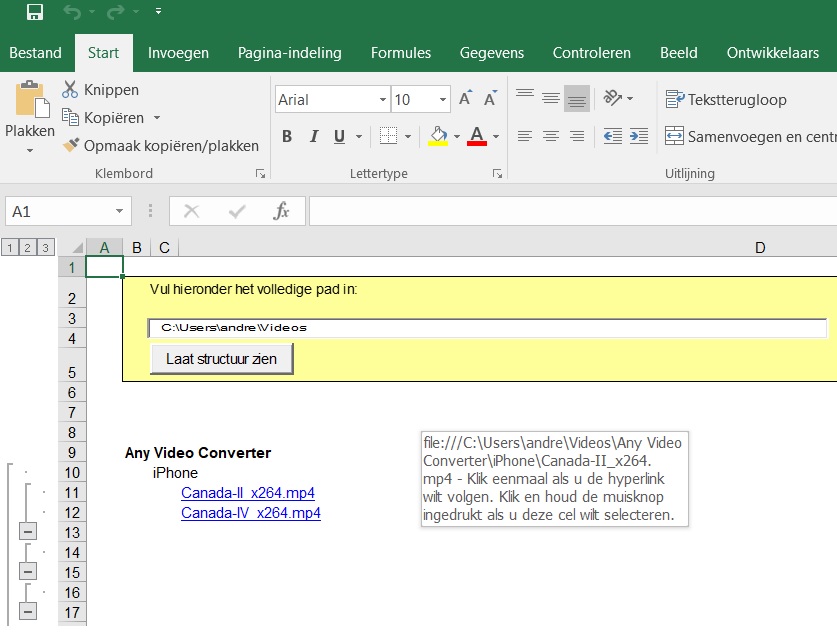Open the Formules ribbon tab

coord(400,53)
